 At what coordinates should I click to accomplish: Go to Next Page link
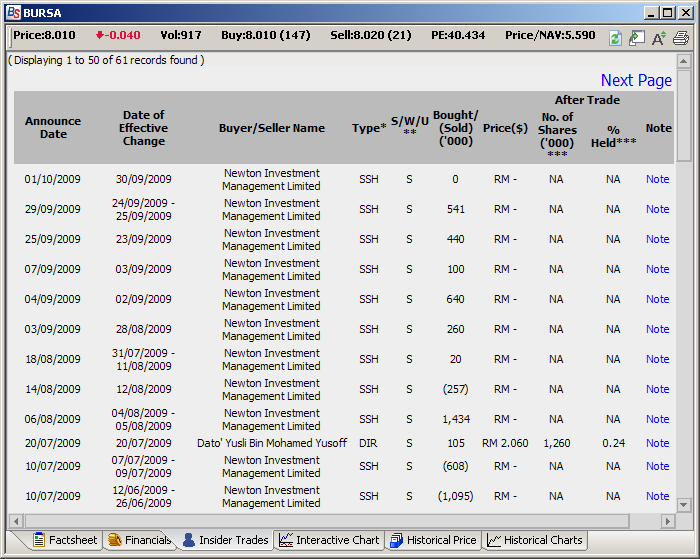click(x=636, y=80)
